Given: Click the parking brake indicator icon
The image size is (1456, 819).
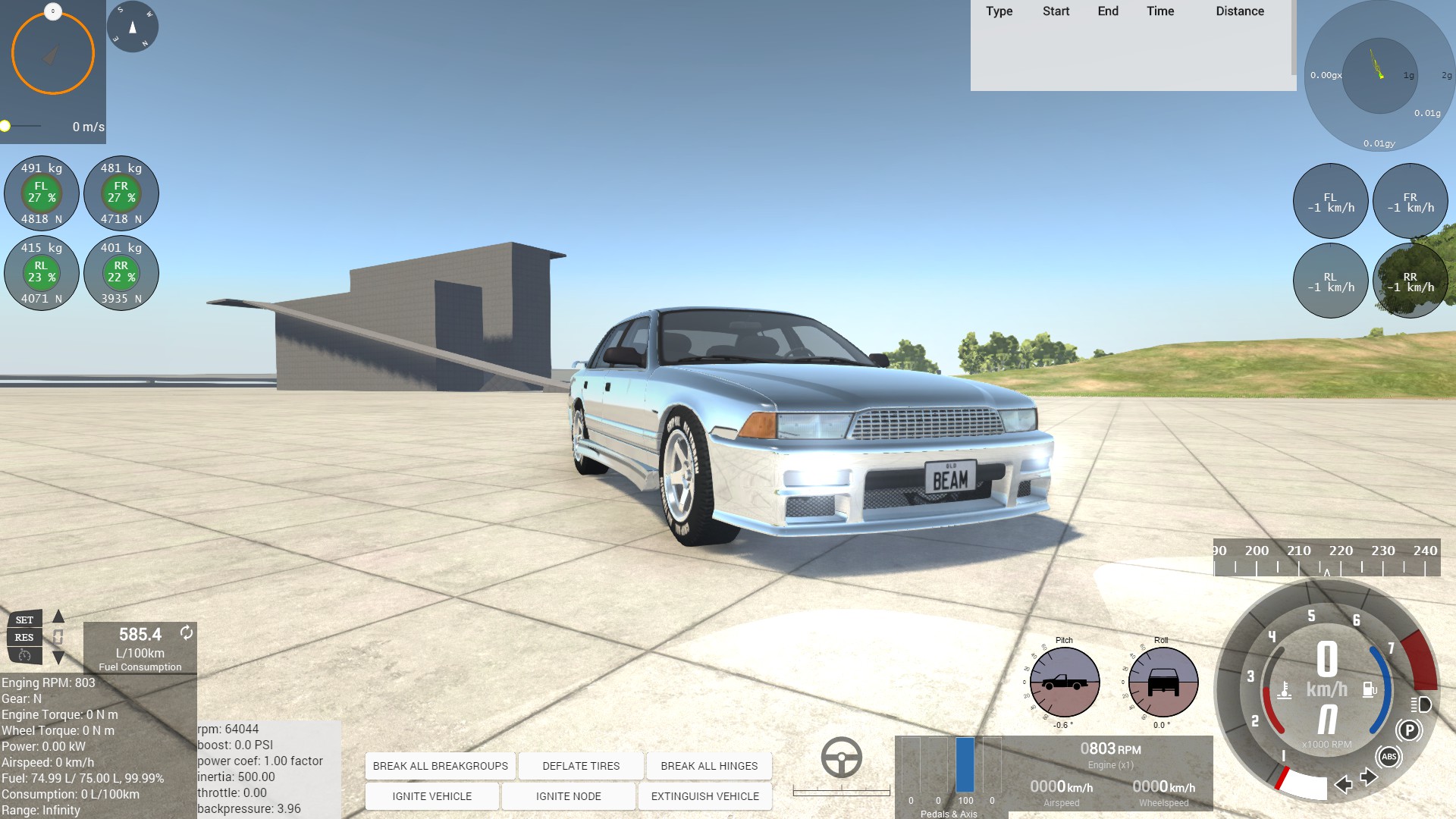Looking at the screenshot, I should point(1408,730).
